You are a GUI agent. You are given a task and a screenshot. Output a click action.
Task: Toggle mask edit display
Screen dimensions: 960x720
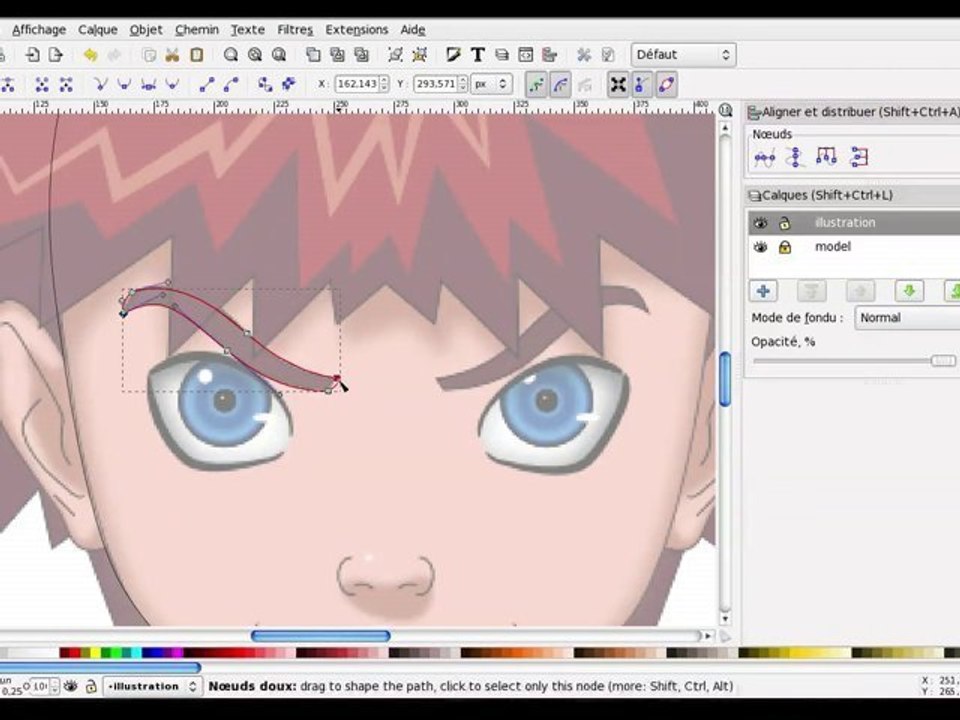[561, 84]
